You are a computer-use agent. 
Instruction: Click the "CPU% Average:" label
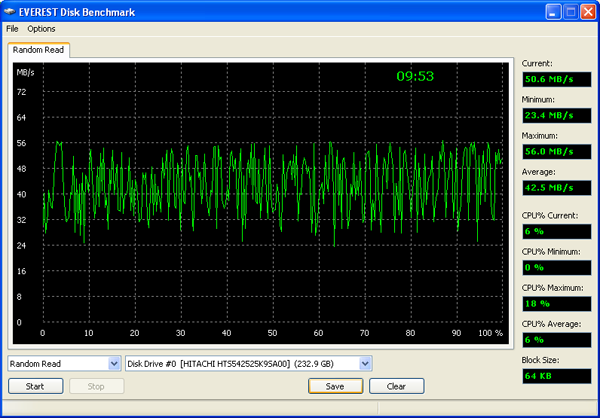pyautogui.click(x=551, y=324)
